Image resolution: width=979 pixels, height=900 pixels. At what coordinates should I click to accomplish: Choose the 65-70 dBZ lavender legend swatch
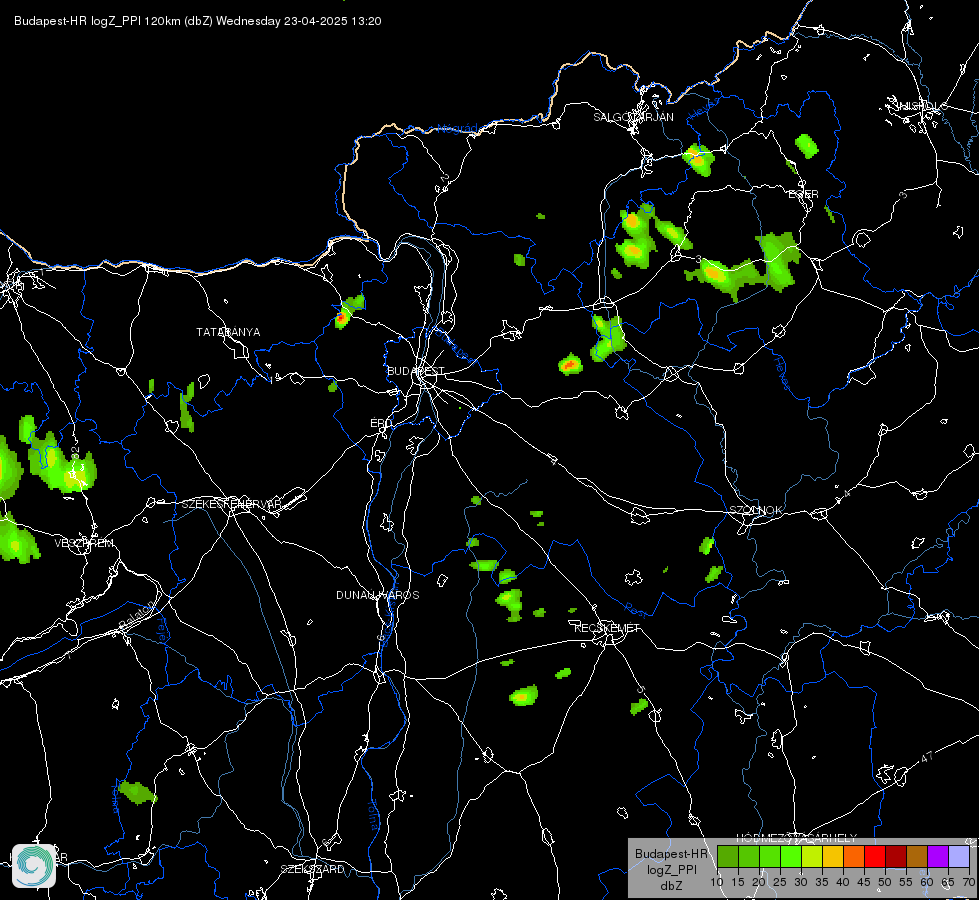pos(959,856)
